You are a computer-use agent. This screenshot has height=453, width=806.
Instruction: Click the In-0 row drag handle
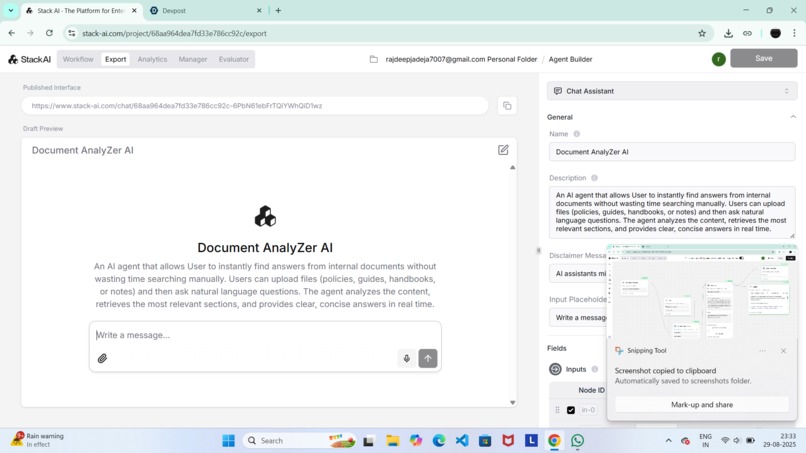[x=557, y=410]
